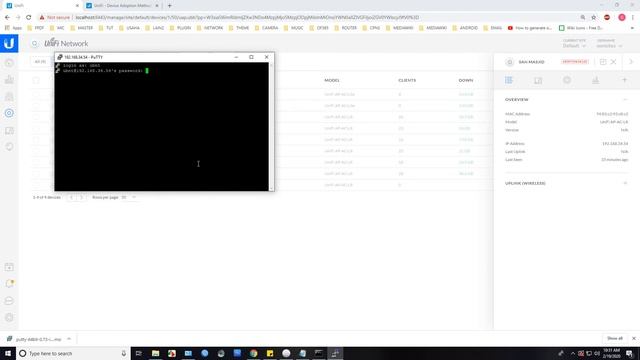Image resolution: width=640 pixels, height=360 pixels.
Task: Go back in browser history
Action: pyautogui.click(x=7, y=18)
